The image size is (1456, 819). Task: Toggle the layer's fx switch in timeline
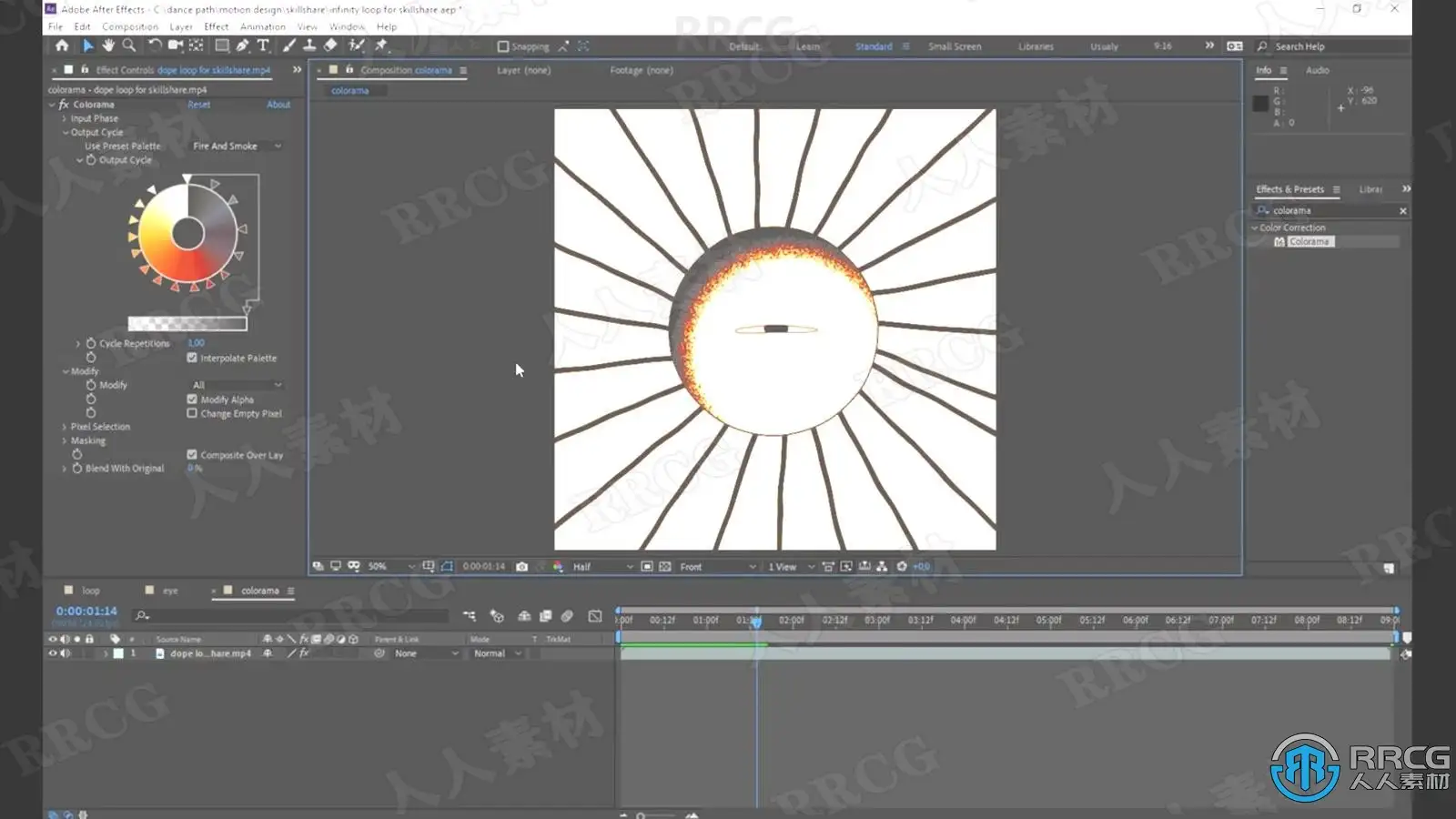click(304, 653)
